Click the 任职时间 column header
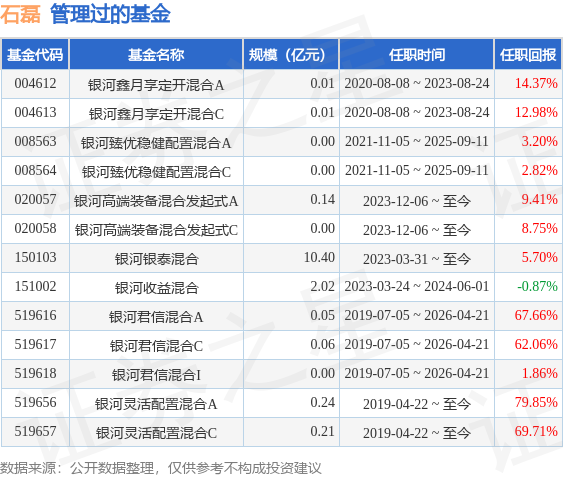Image resolution: width=563 pixels, height=477 pixels. [x=417, y=55]
